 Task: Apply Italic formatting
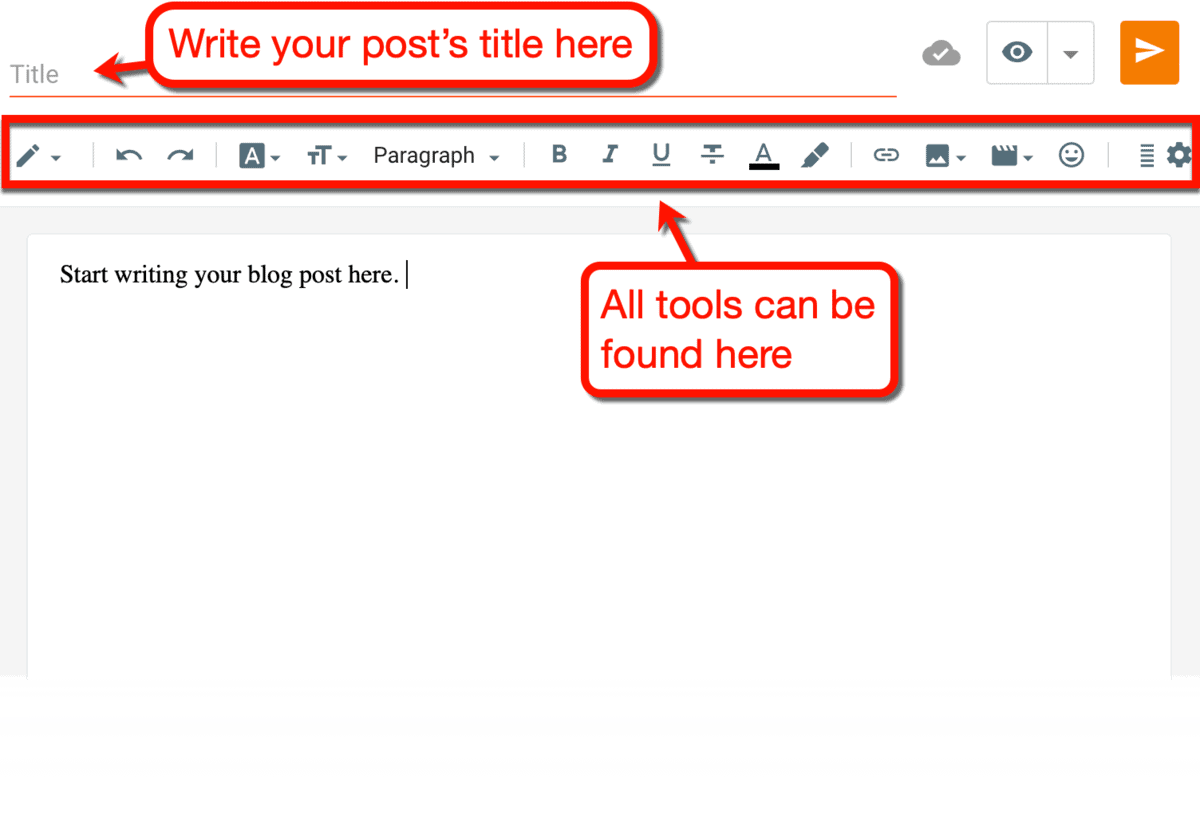tap(610, 155)
